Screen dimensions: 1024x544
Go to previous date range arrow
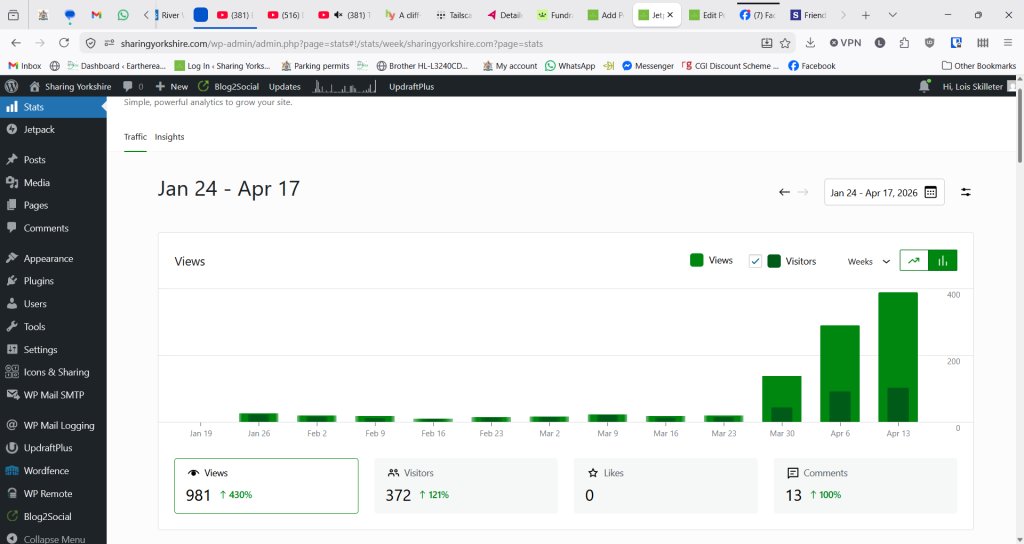pyautogui.click(x=785, y=192)
